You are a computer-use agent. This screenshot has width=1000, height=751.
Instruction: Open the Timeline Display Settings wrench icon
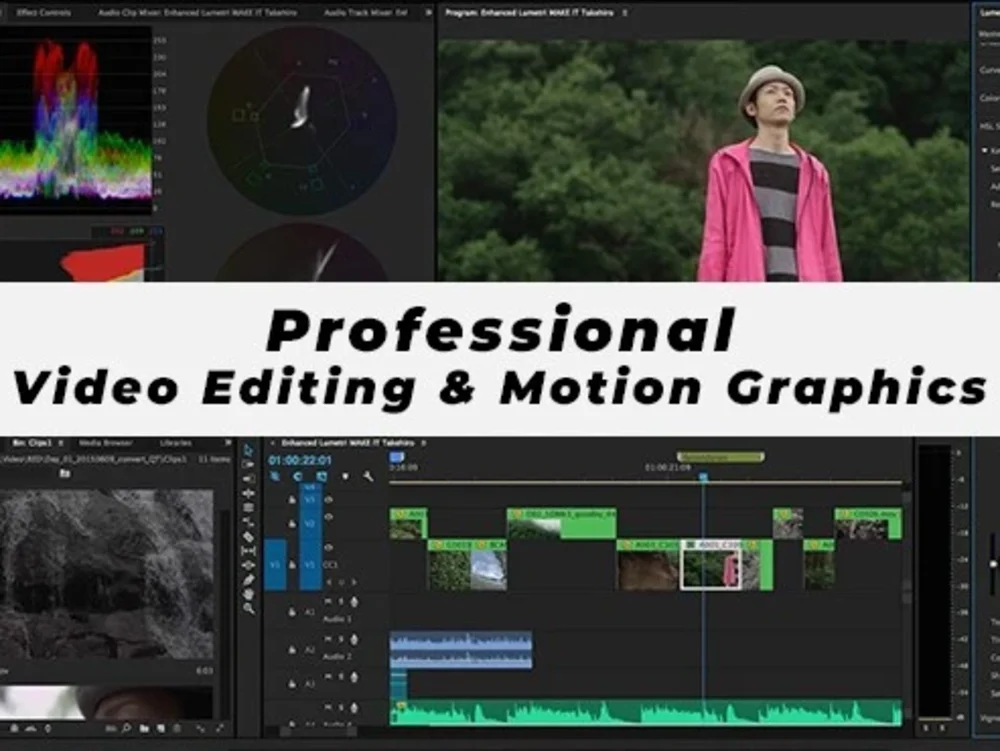coord(368,477)
